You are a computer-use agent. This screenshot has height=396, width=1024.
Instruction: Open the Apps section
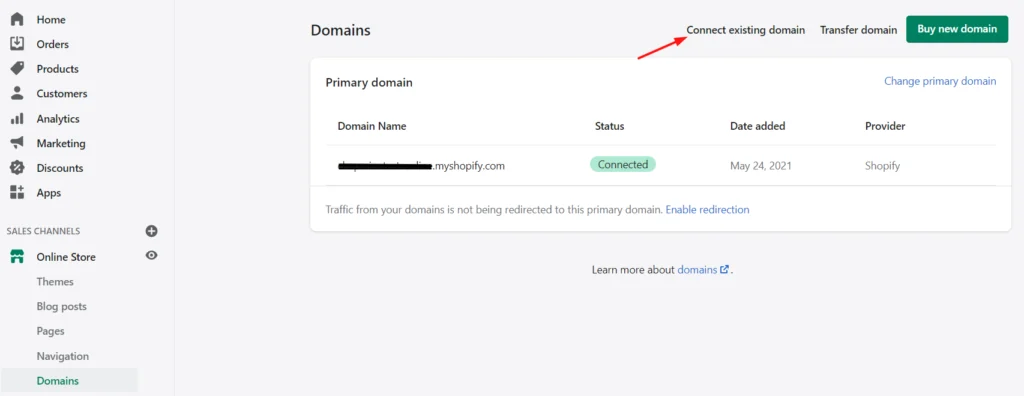48,193
